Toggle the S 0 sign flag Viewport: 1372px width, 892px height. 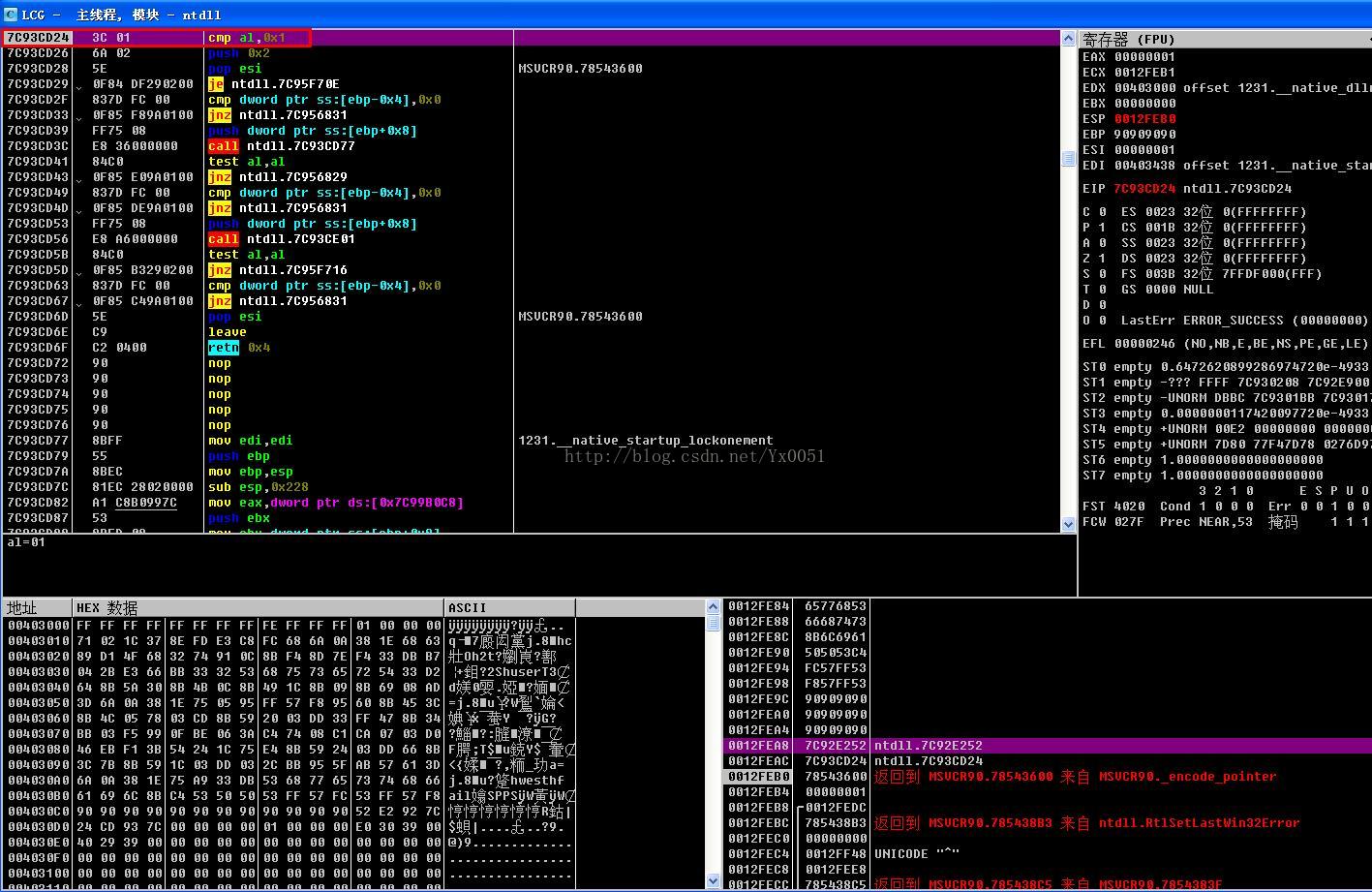[1094, 274]
